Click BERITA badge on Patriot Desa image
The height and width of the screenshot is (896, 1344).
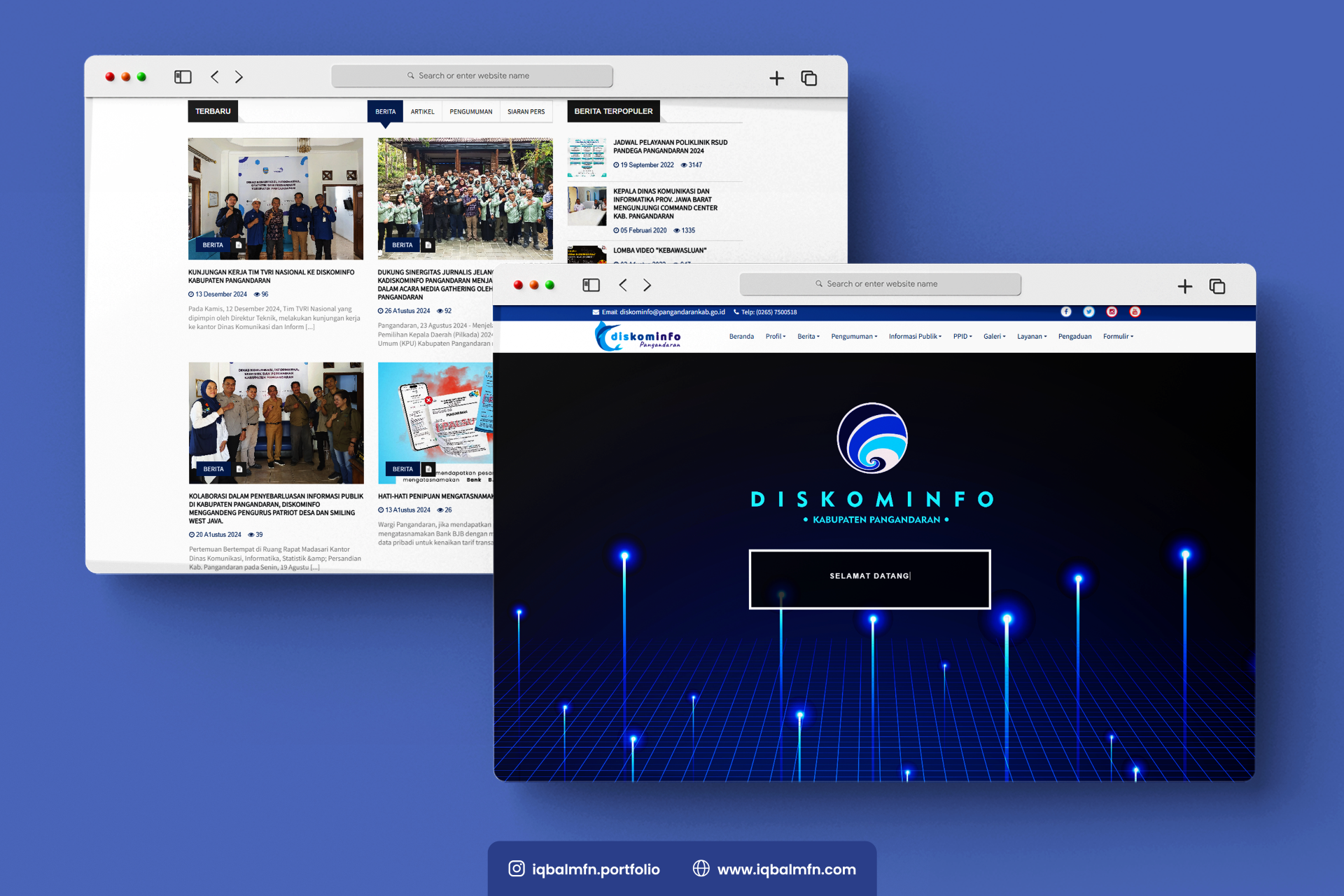coord(213,469)
